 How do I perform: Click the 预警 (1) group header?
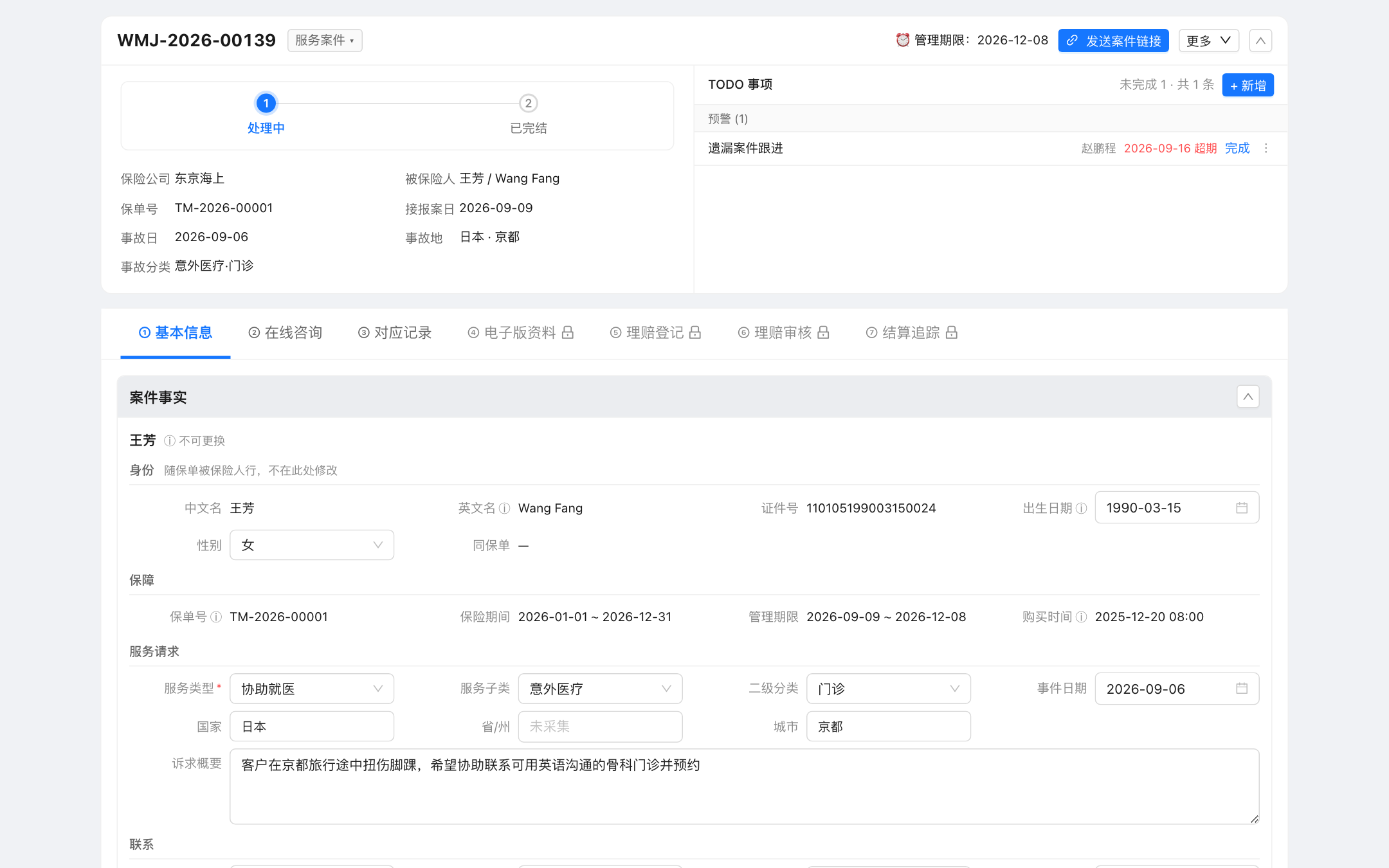990,118
